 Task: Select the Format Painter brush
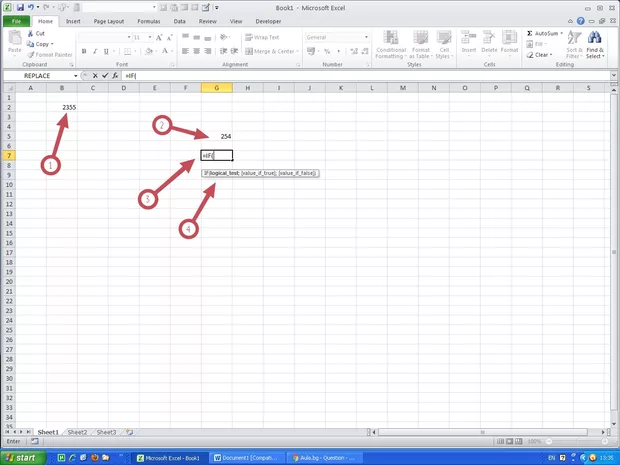[30, 55]
